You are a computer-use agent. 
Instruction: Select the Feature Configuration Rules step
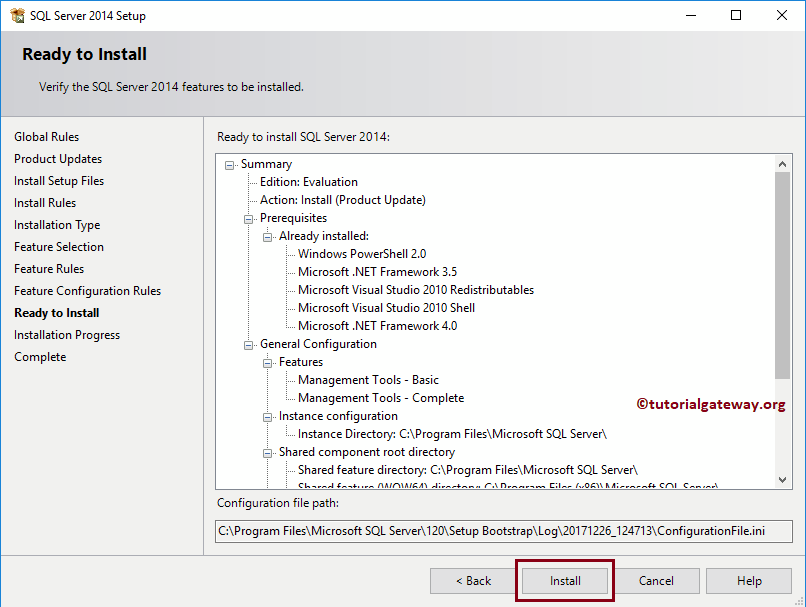pos(87,291)
